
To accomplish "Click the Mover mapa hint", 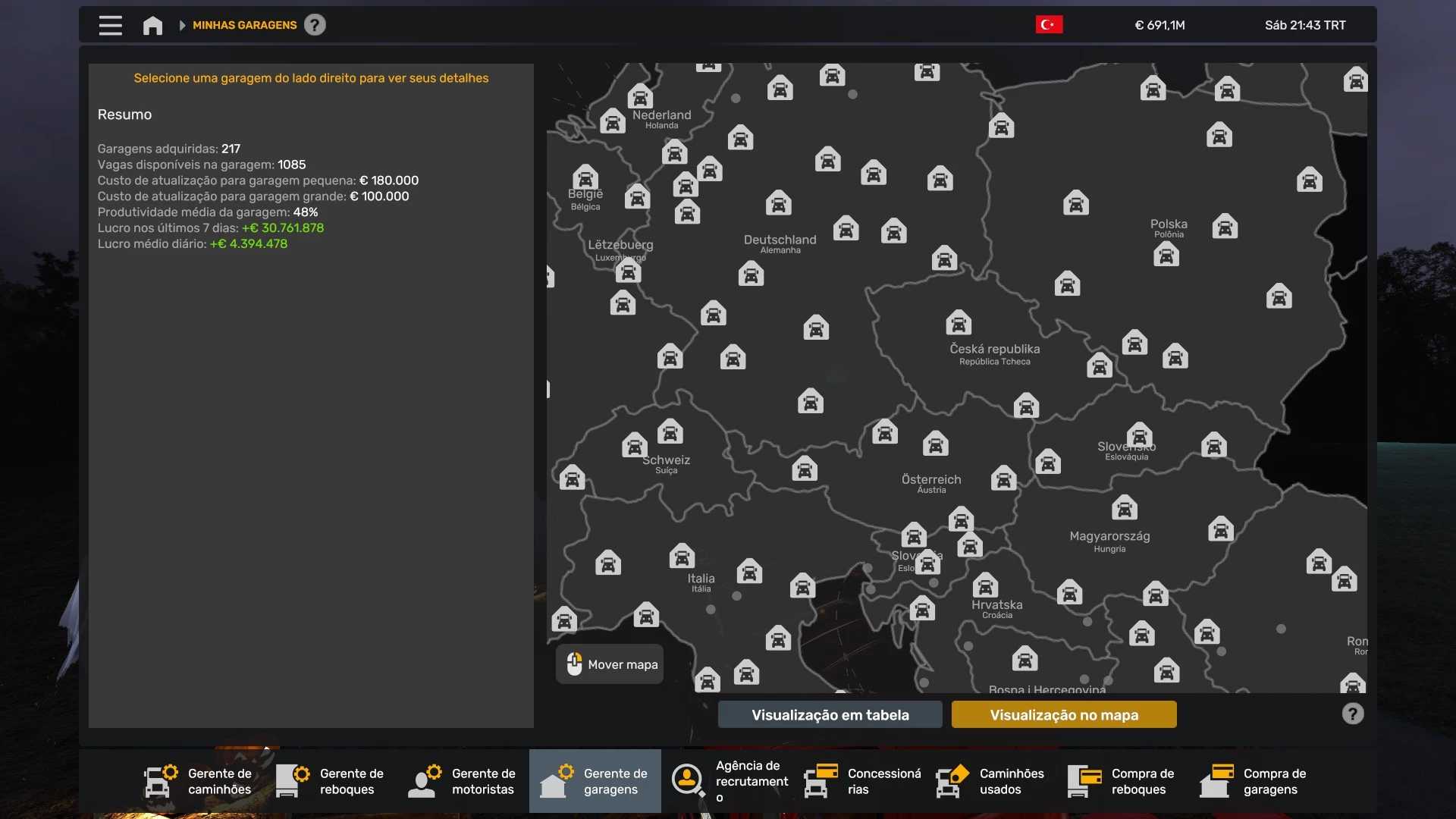I will pos(610,664).
